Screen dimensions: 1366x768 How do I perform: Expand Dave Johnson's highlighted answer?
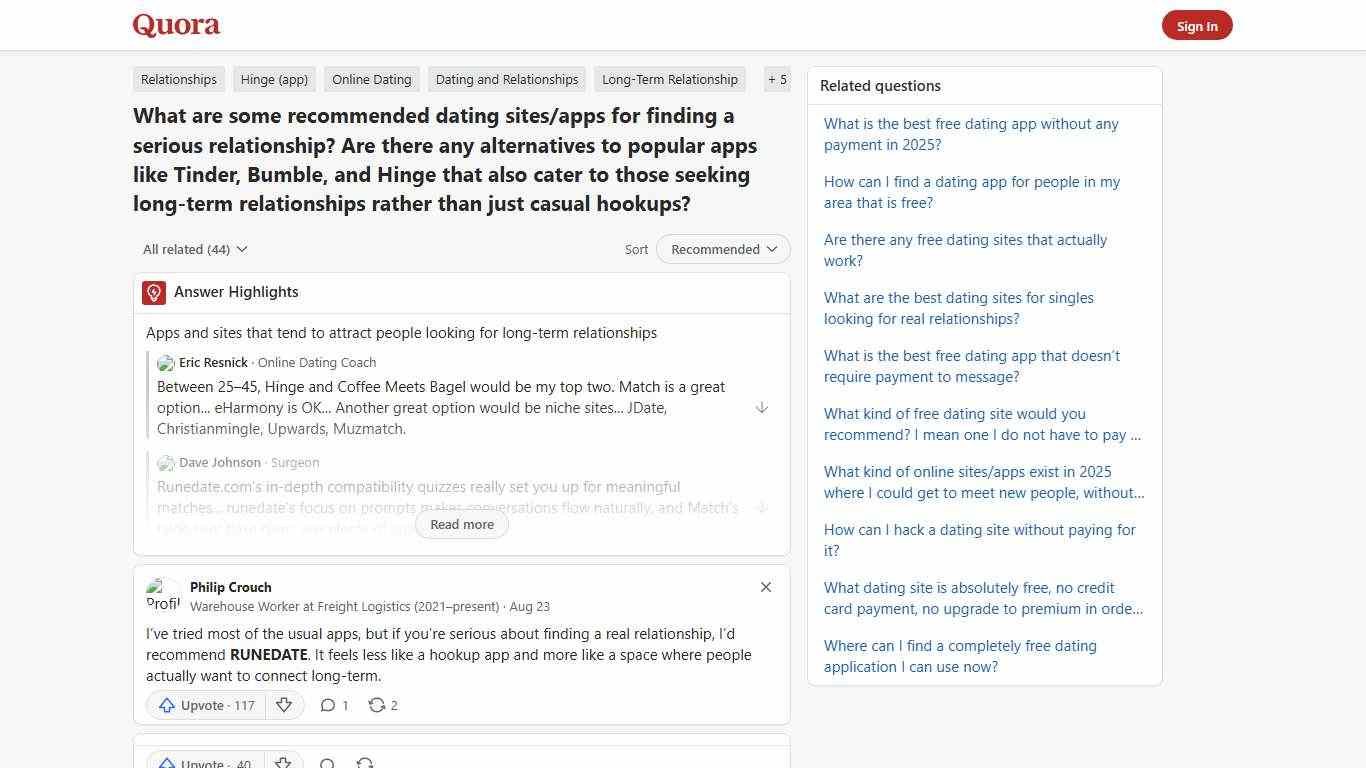(762, 507)
